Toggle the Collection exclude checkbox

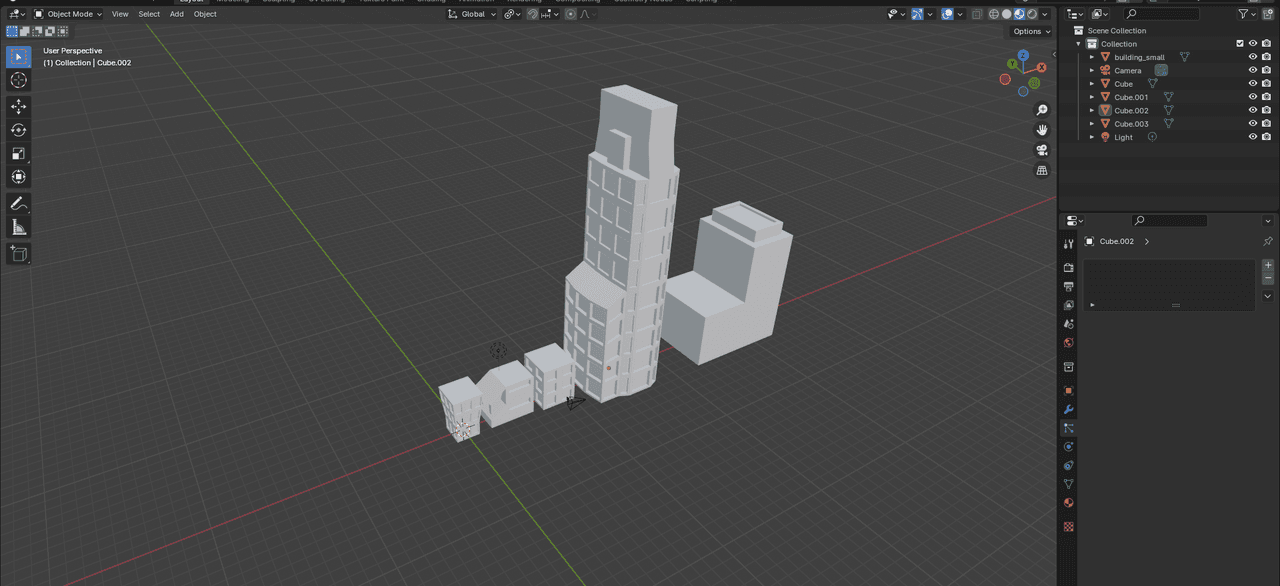tap(1240, 44)
